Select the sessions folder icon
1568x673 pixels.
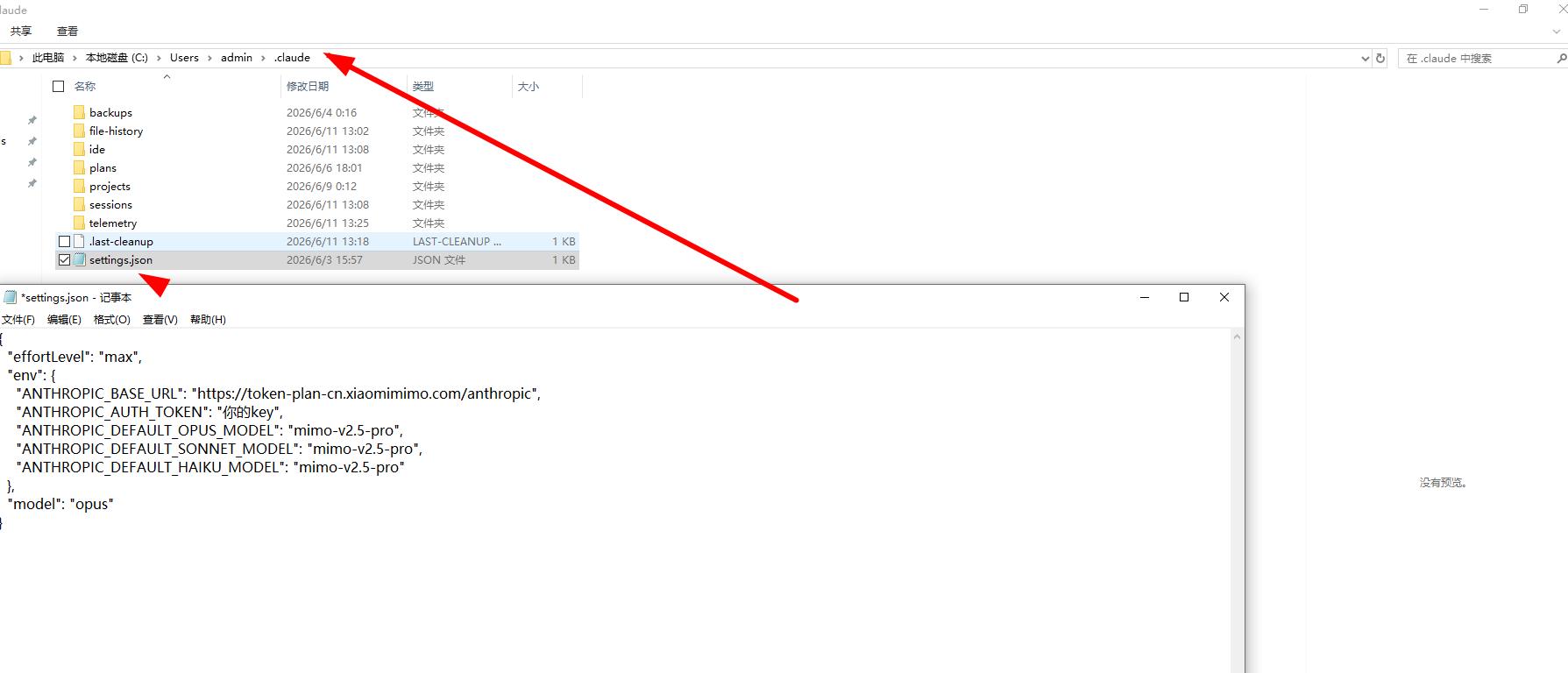click(79, 204)
